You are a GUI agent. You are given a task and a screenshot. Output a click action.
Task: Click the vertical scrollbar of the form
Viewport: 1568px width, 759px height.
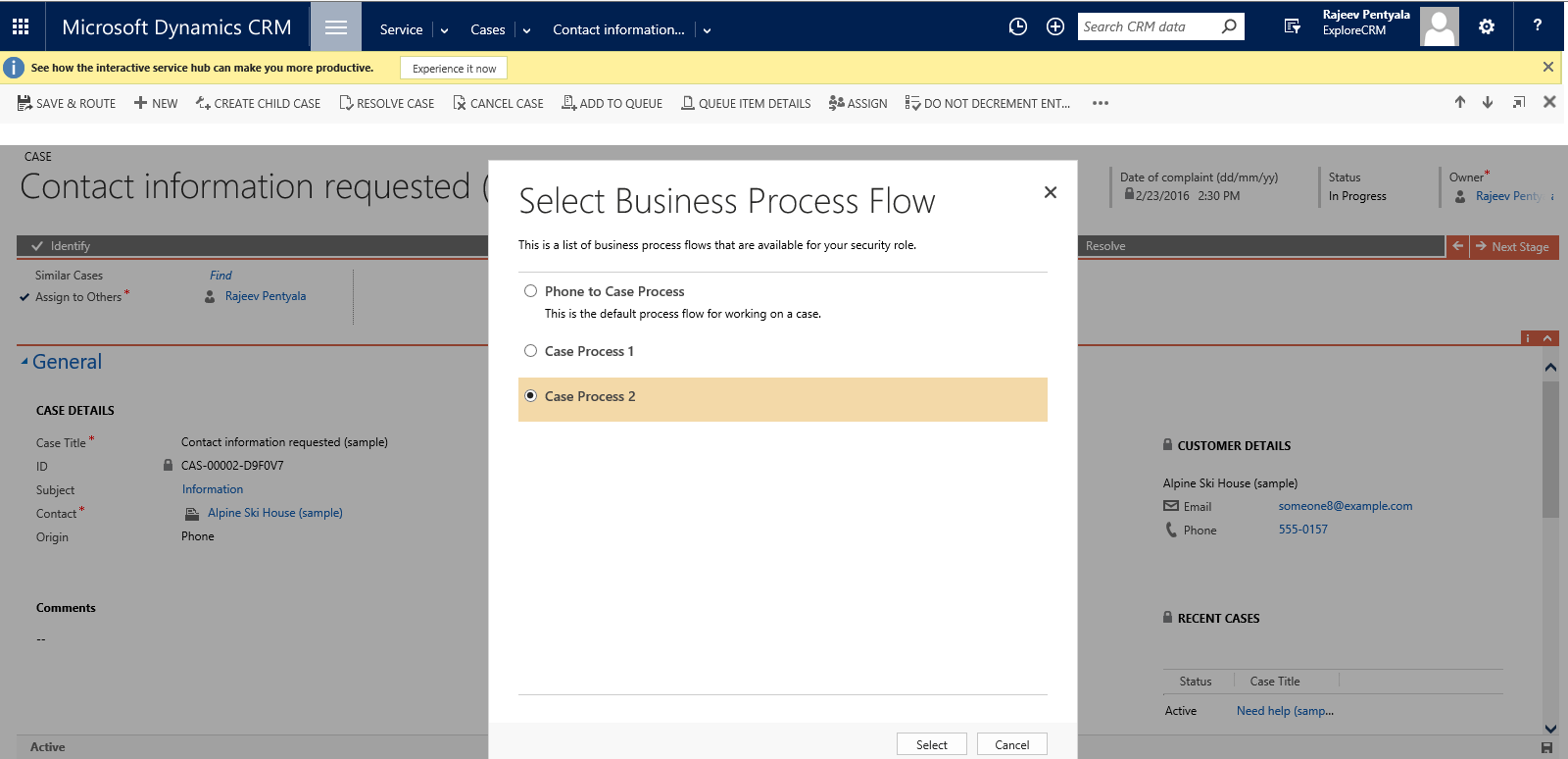(x=1550, y=449)
